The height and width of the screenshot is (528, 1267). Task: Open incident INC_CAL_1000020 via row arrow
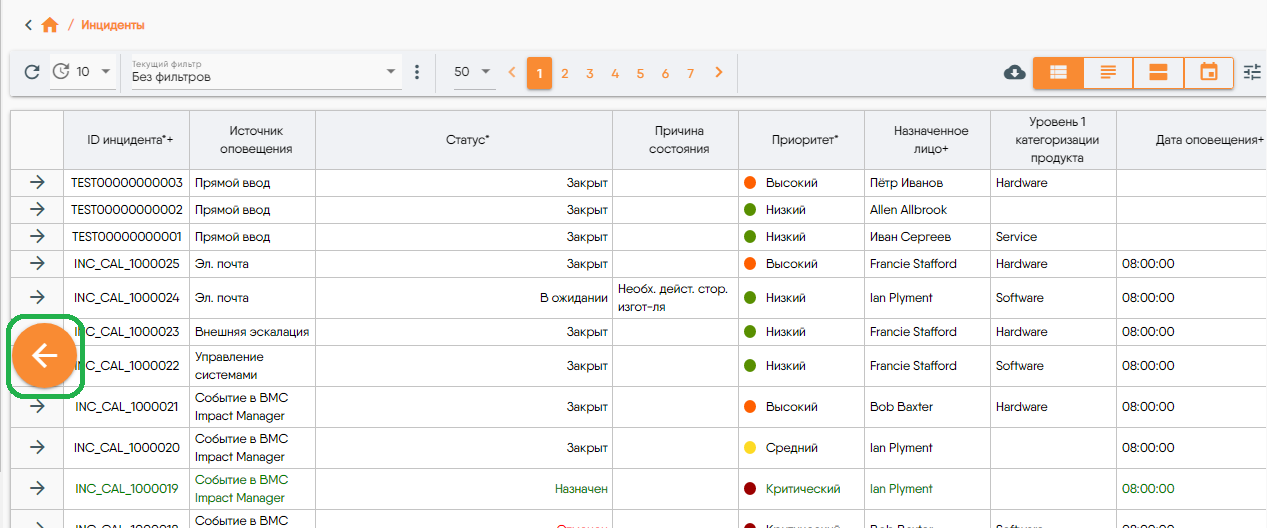click(37, 448)
